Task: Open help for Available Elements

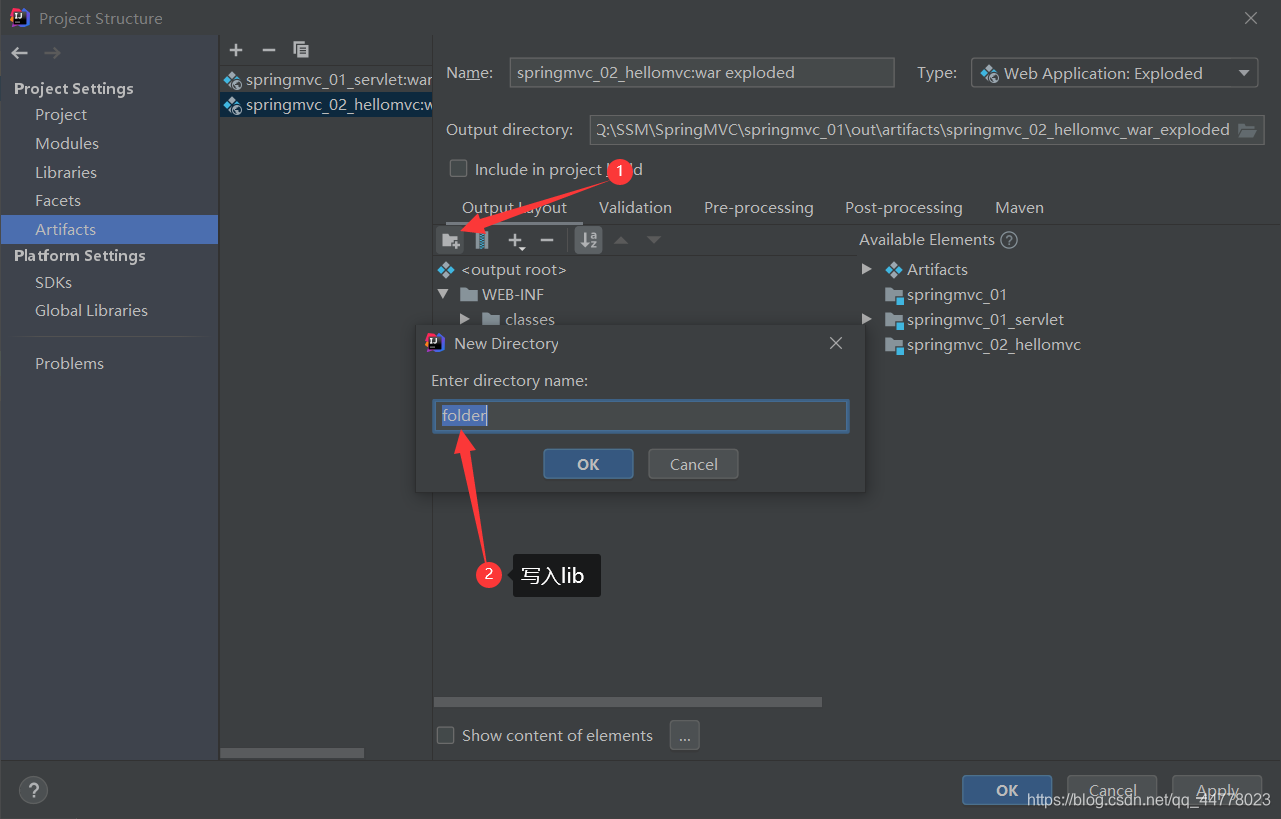Action: click(1009, 240)
